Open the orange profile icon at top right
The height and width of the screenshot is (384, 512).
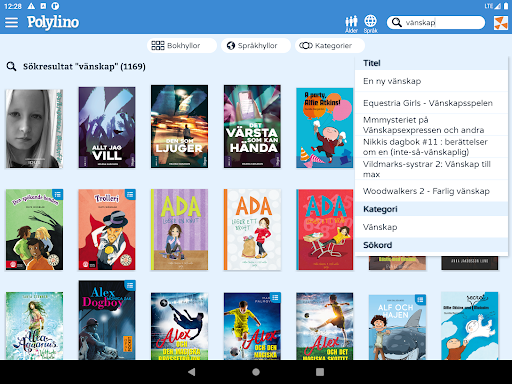[x=501, y=23]
